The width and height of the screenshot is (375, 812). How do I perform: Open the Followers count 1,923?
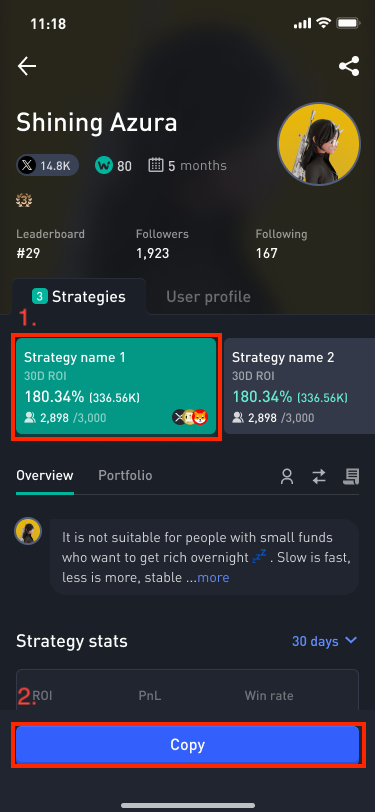(162, 244)
